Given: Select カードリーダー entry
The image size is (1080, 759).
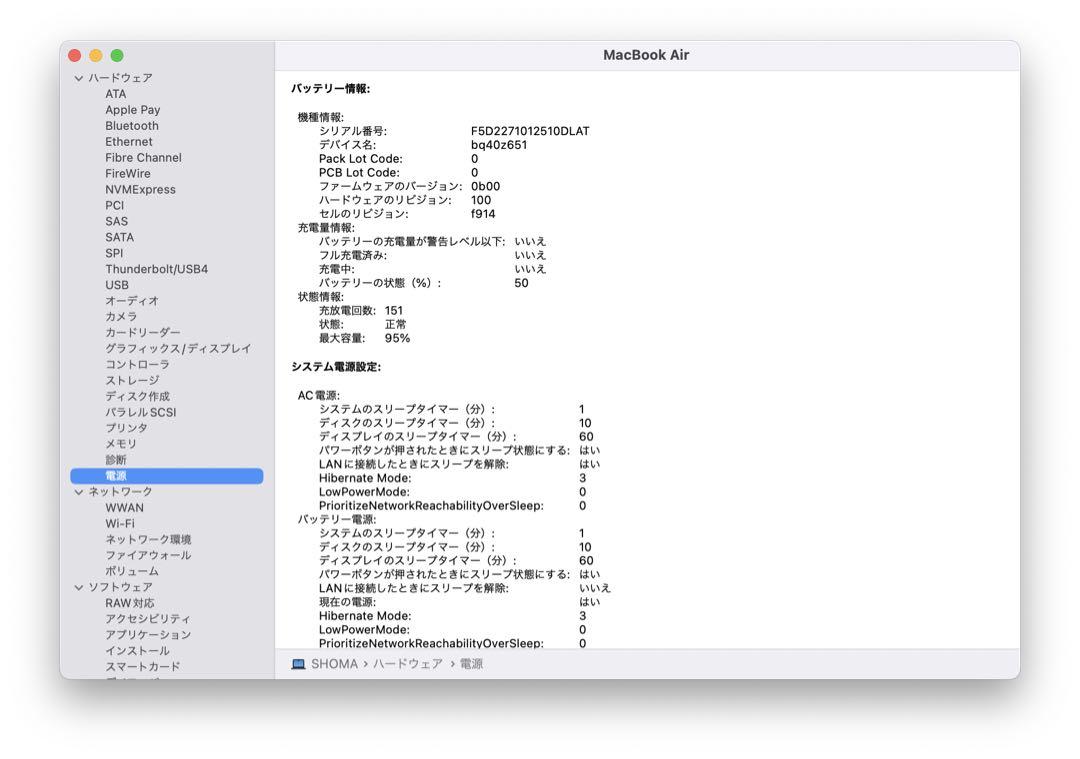Looking at the screenshot, I should [x=143, y=332].
